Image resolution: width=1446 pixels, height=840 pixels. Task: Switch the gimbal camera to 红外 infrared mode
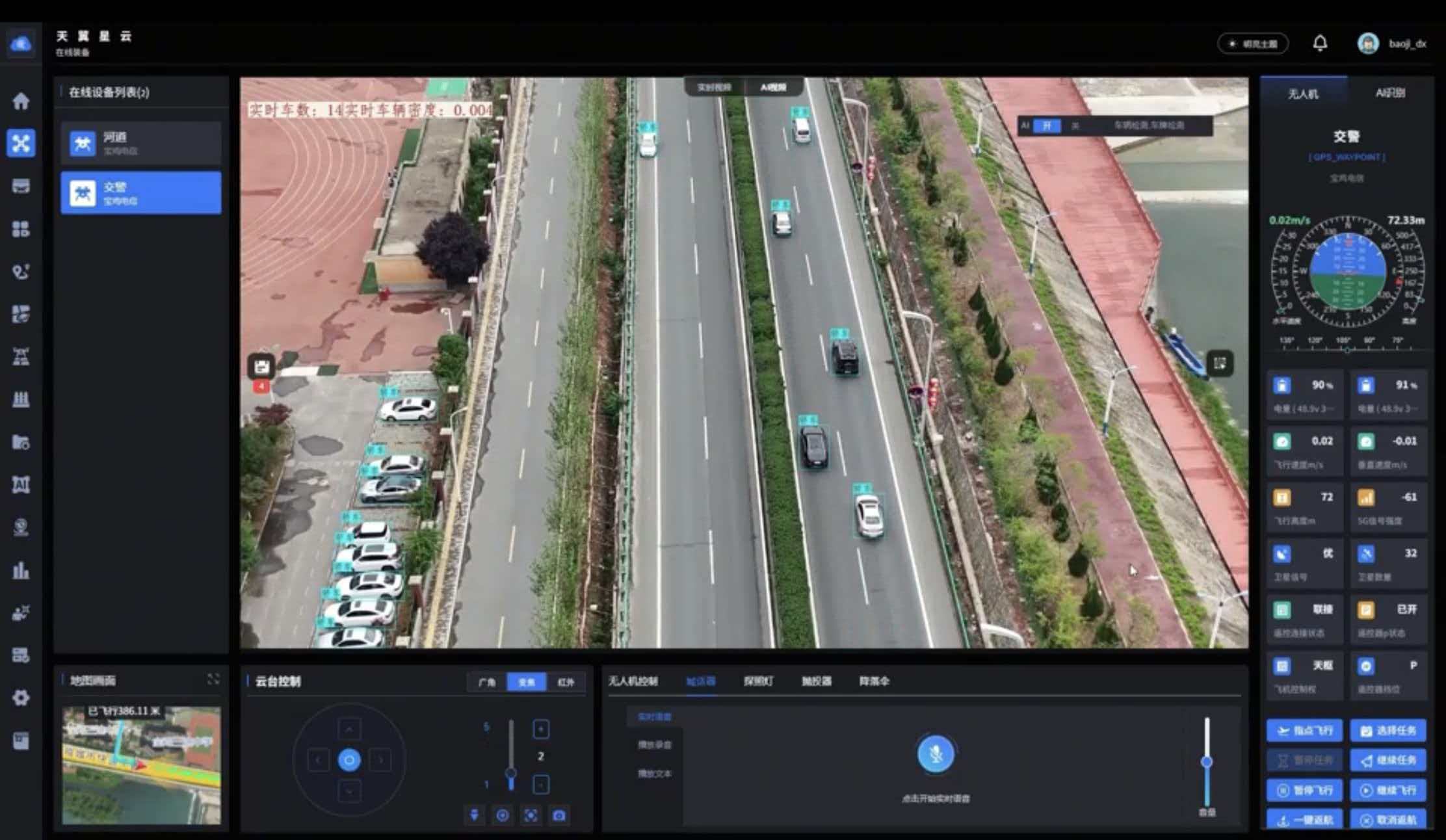566,682
